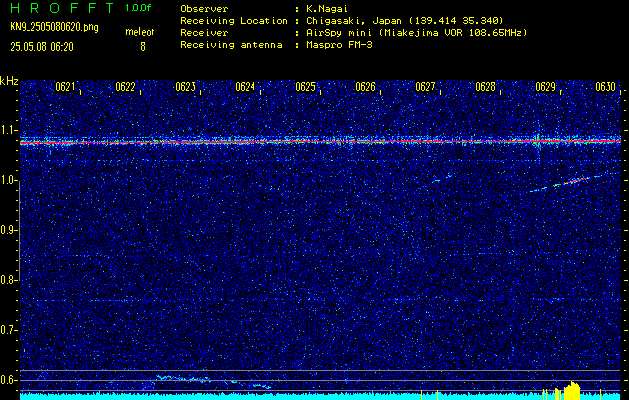The image size is (629, 400).
Task: Select the AirSpy mini receiver value
Action: pos(416,33)
